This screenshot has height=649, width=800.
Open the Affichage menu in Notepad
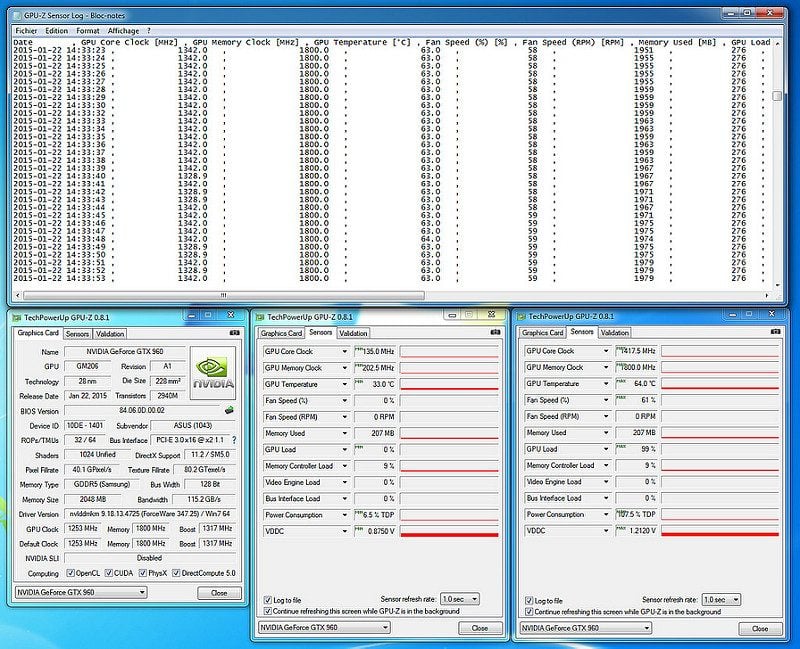click(123, 31)
